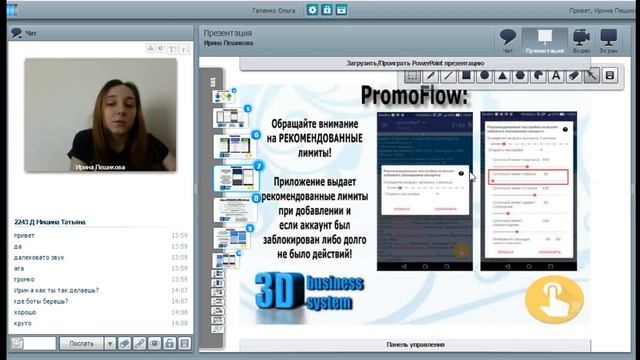Select the rectangle shape tool
The width and height of the screenshot is (640, 360).
[x=466, y=76]
